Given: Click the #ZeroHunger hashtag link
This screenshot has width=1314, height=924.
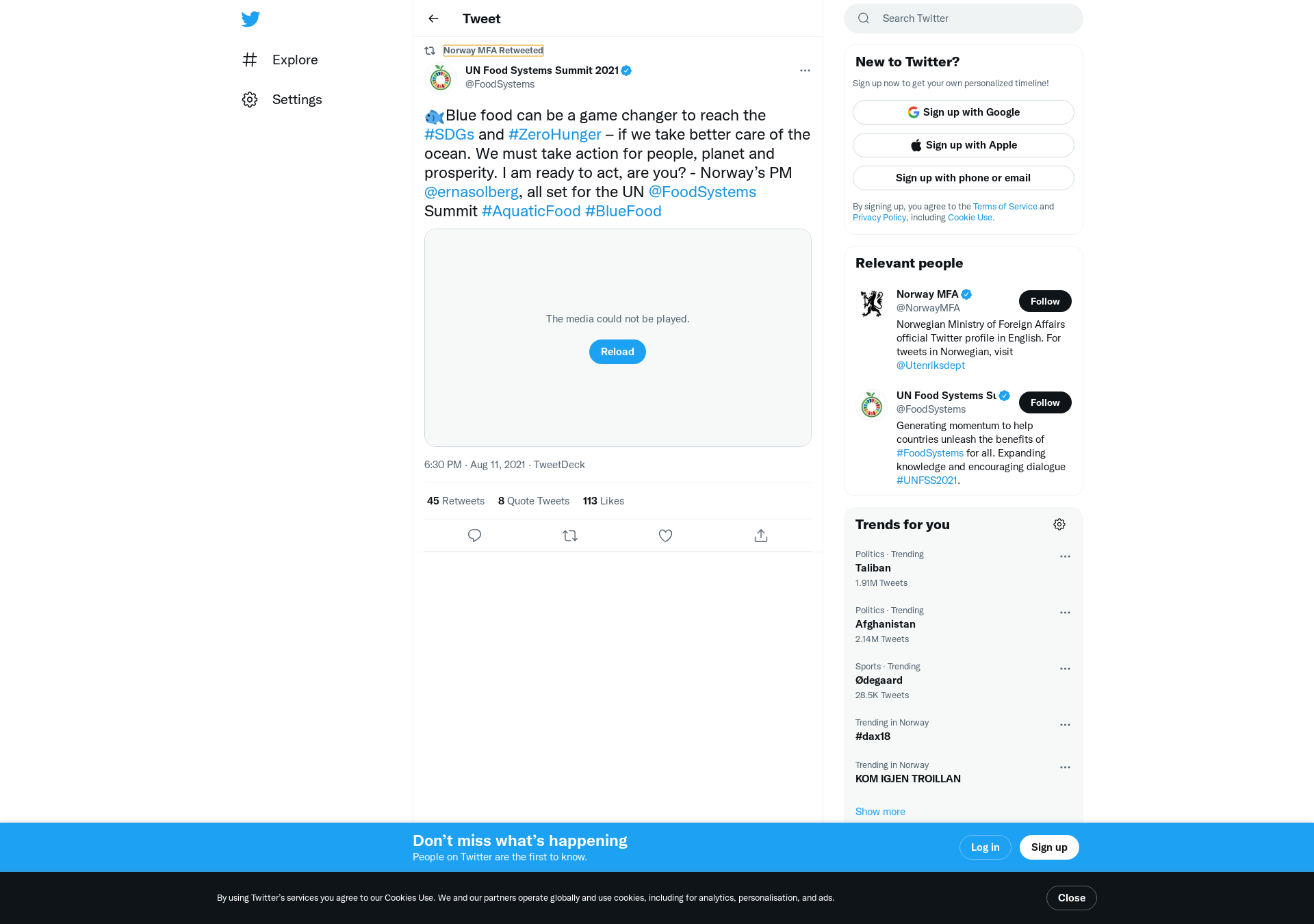Looking at the screenshot, I should 554,134.
